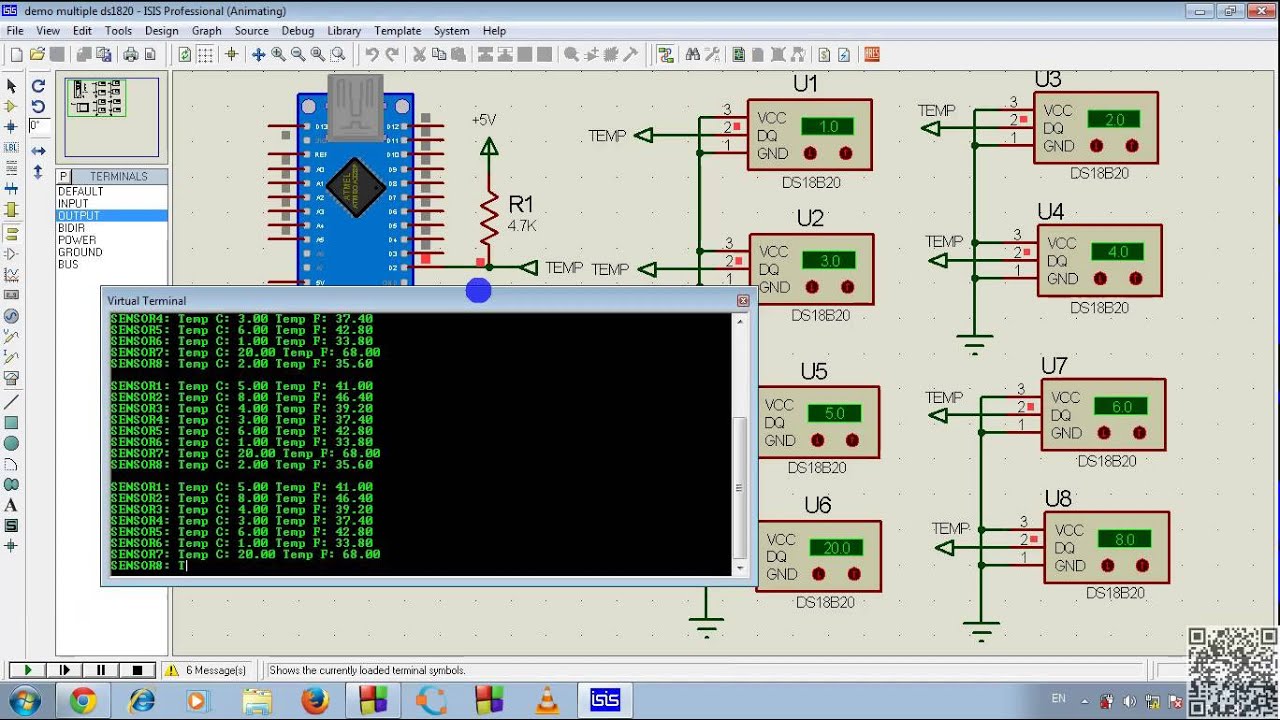Screen dimensions: 1280x720
Task: Open the Template menu
Action: (397, 31)
